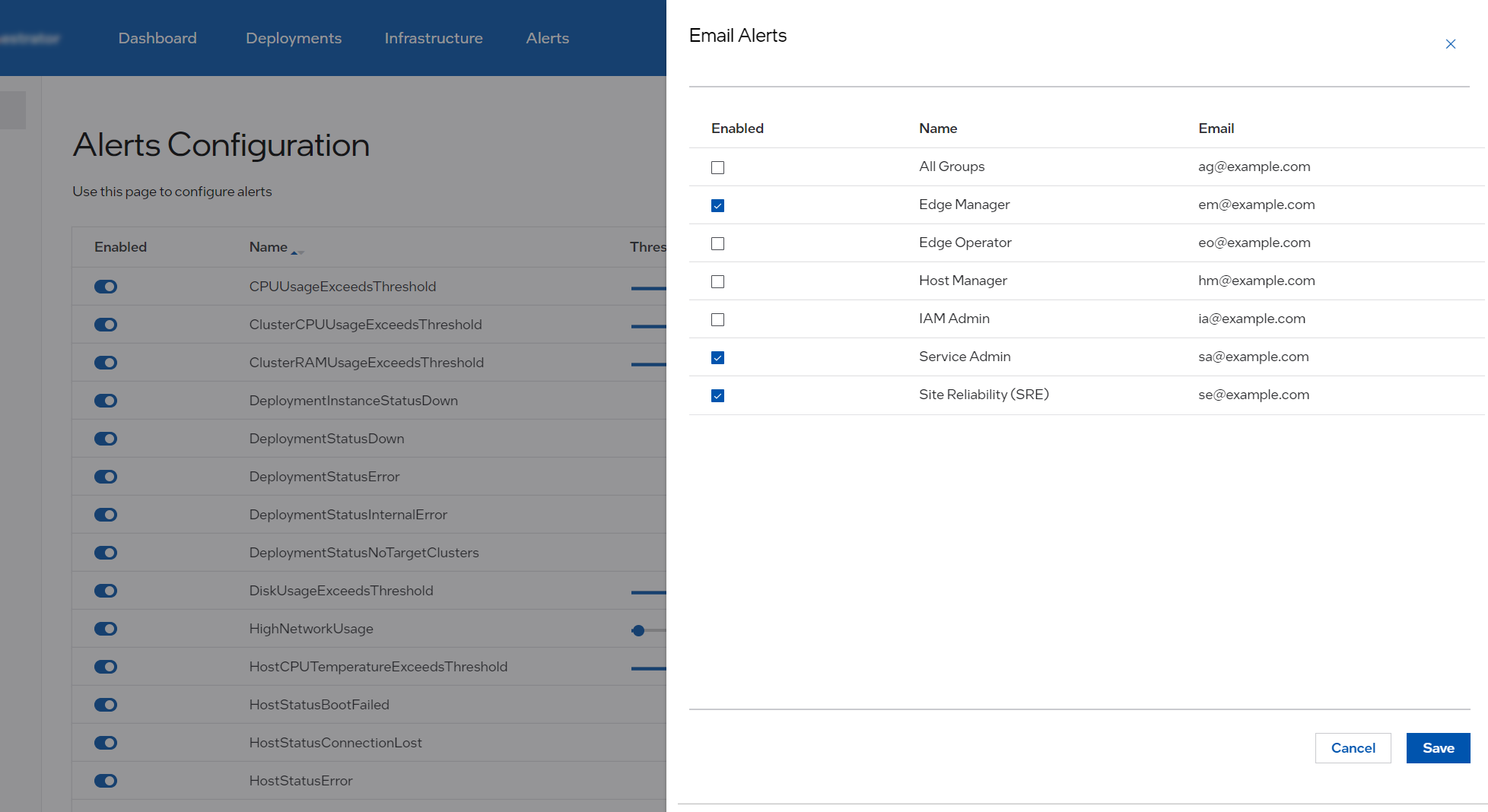This screenshot has height=812, width=1488.
Task: Toggle the HostStatusBootFailed alert
Action: click(105, 705)
